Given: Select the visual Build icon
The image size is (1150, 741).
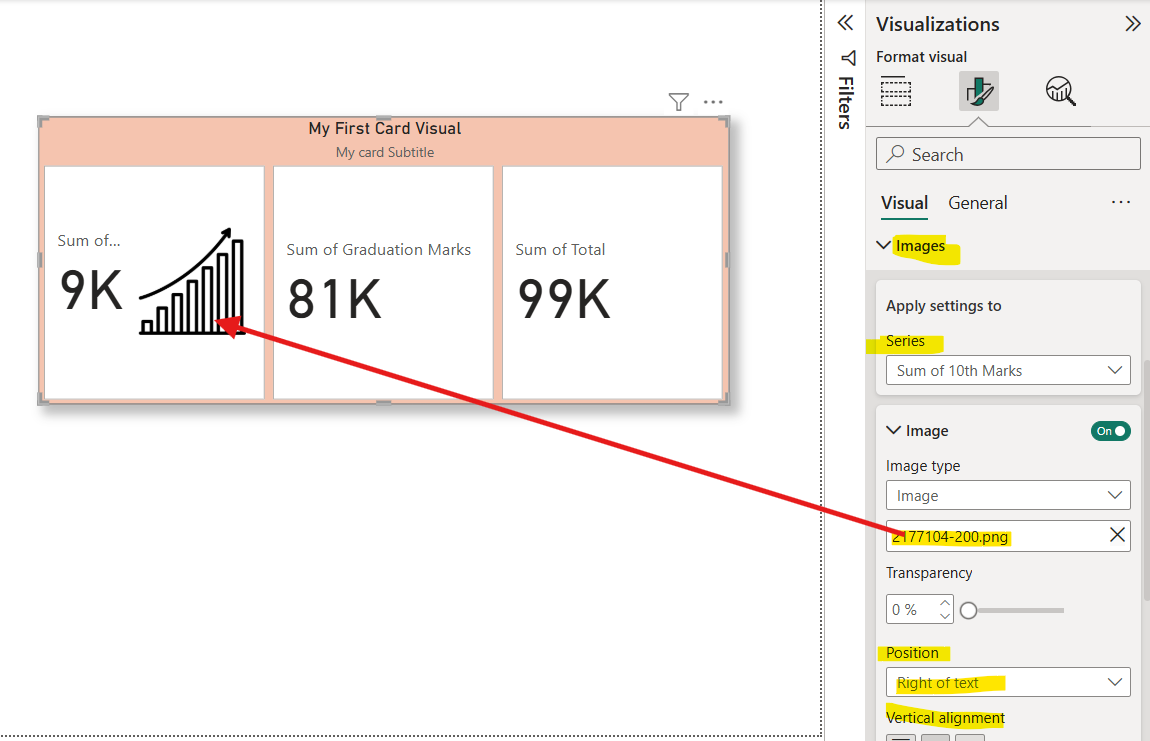Looking at the screenshot, I should pos(896,91).
